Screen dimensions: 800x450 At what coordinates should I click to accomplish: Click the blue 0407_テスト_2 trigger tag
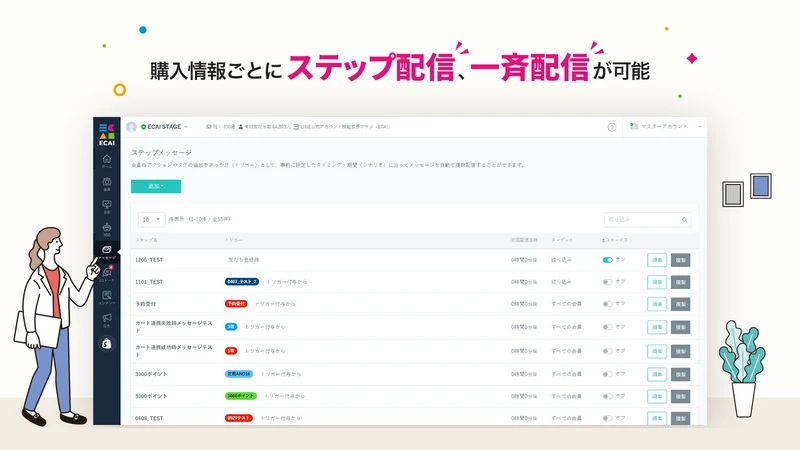242,282
